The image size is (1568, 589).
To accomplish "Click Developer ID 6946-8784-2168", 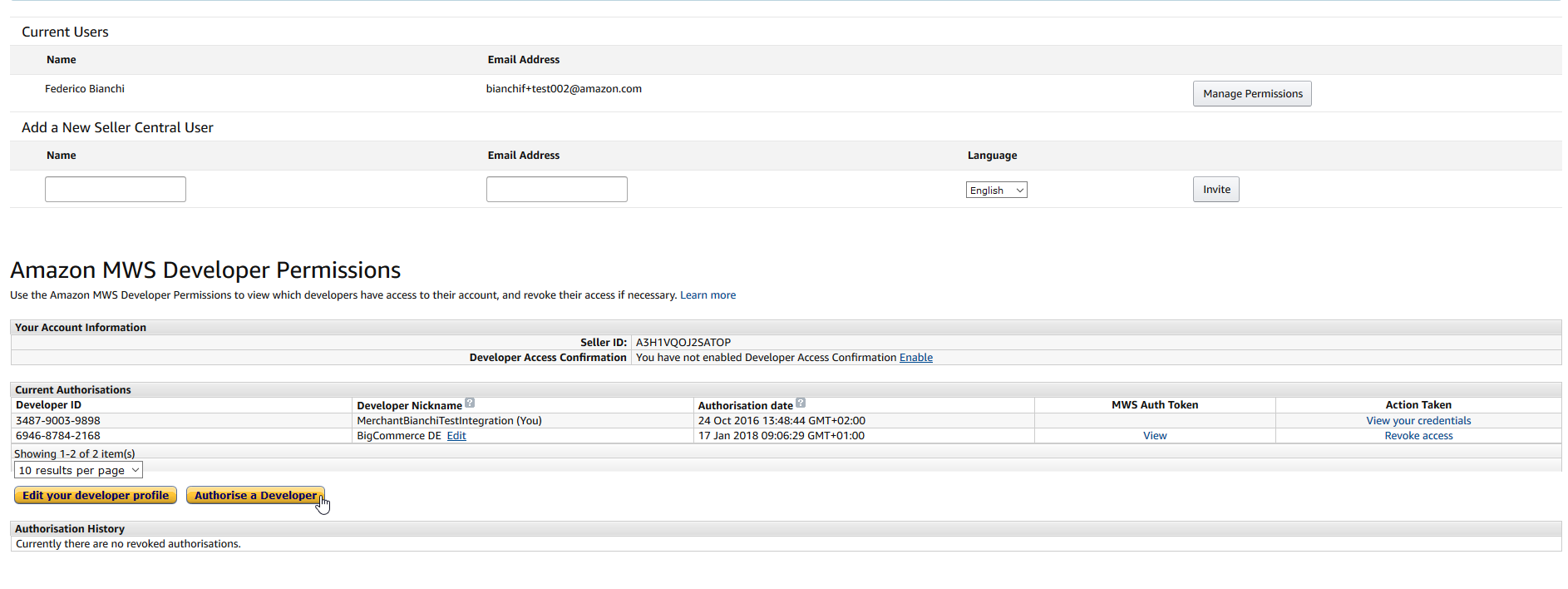I will click(x=58, y=436).
